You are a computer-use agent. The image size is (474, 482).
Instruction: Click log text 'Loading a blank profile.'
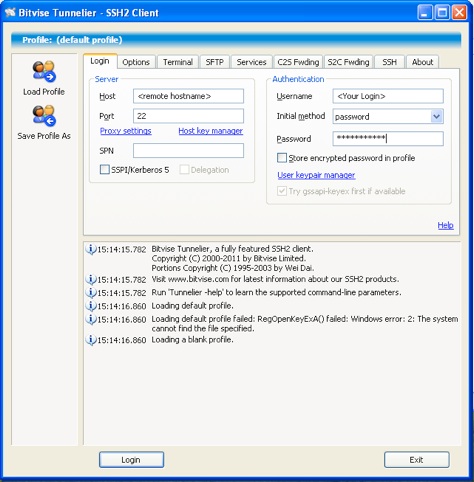[192, 340]
